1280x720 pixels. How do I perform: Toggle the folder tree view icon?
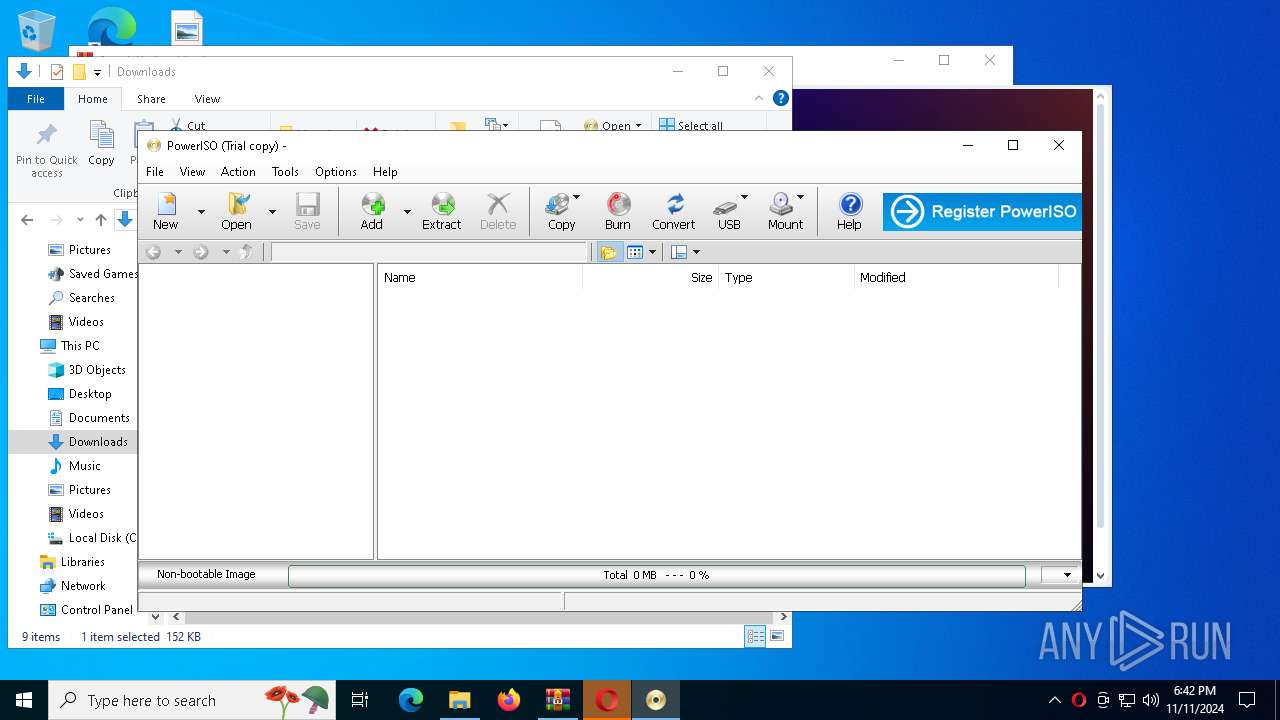(608, 252)
